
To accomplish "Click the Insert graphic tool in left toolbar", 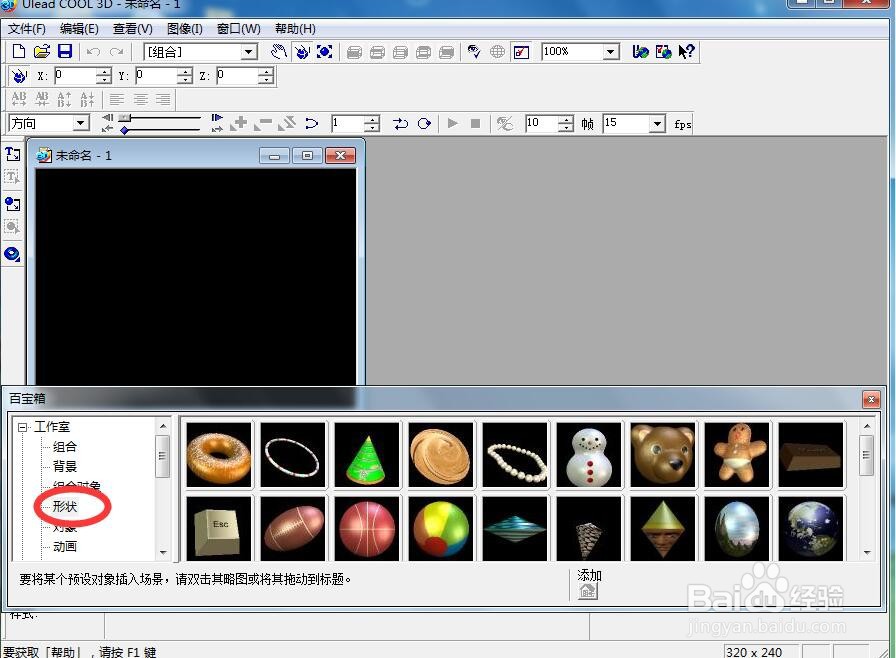I will coord(13,204).
